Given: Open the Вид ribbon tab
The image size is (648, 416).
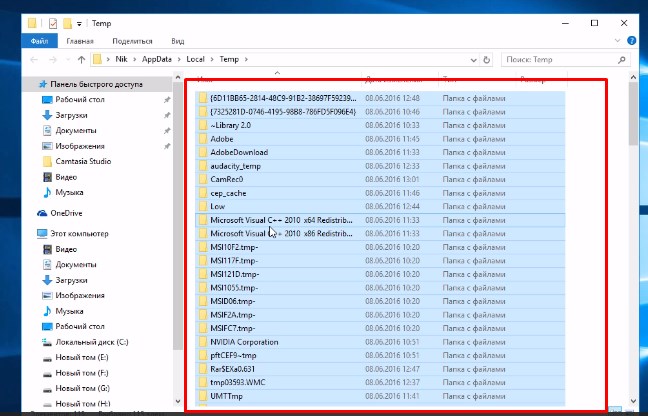Looking at the screenshot, I should pos(178,41).
